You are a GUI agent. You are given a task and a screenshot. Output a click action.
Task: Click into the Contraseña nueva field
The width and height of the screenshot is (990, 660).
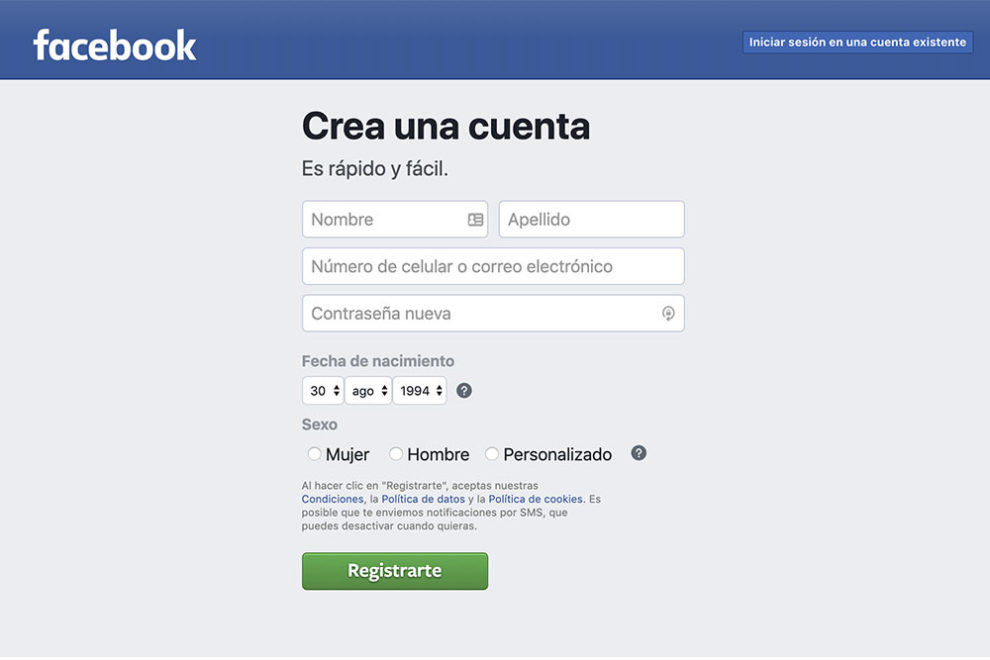(493, 313)
